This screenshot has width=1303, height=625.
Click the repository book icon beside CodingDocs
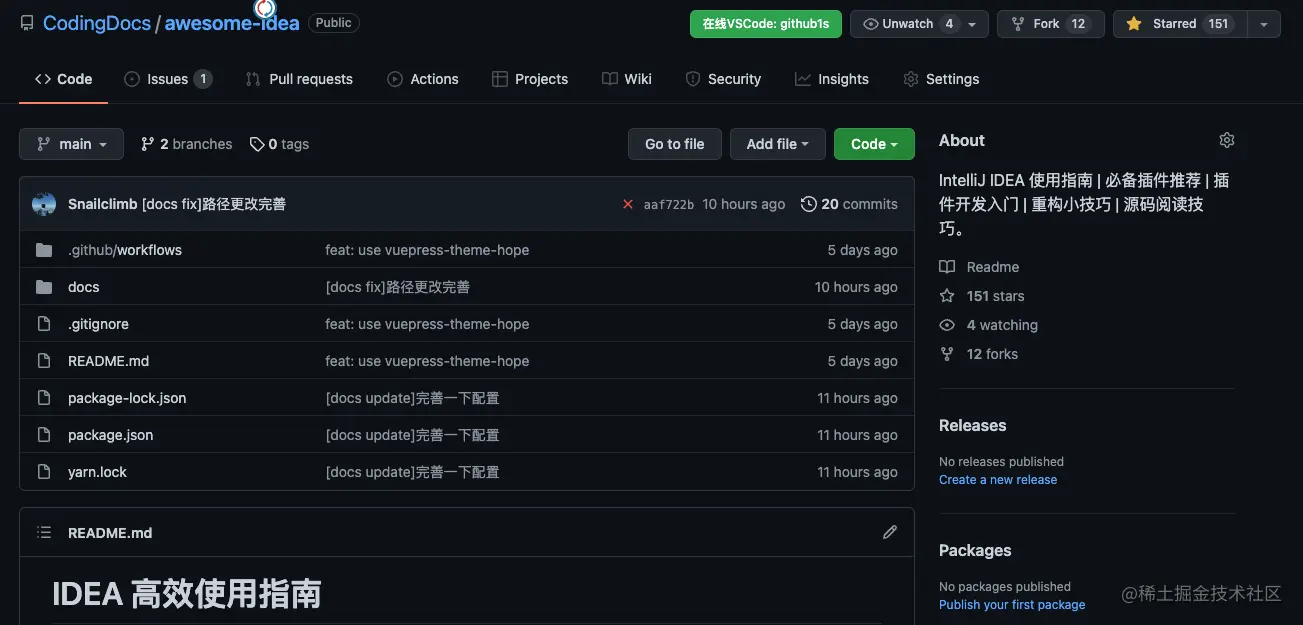[x=27, y=23]
